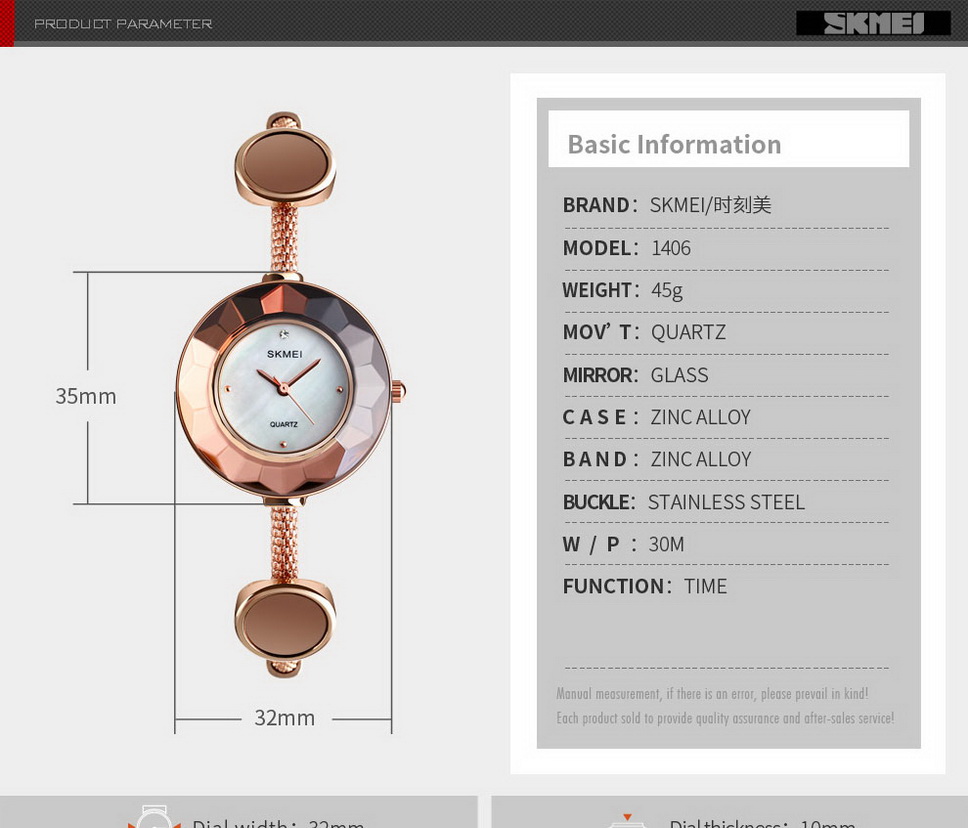Select the Product Parameter header title
Viewport: 968px width, 828px height.
pos(123,23)
